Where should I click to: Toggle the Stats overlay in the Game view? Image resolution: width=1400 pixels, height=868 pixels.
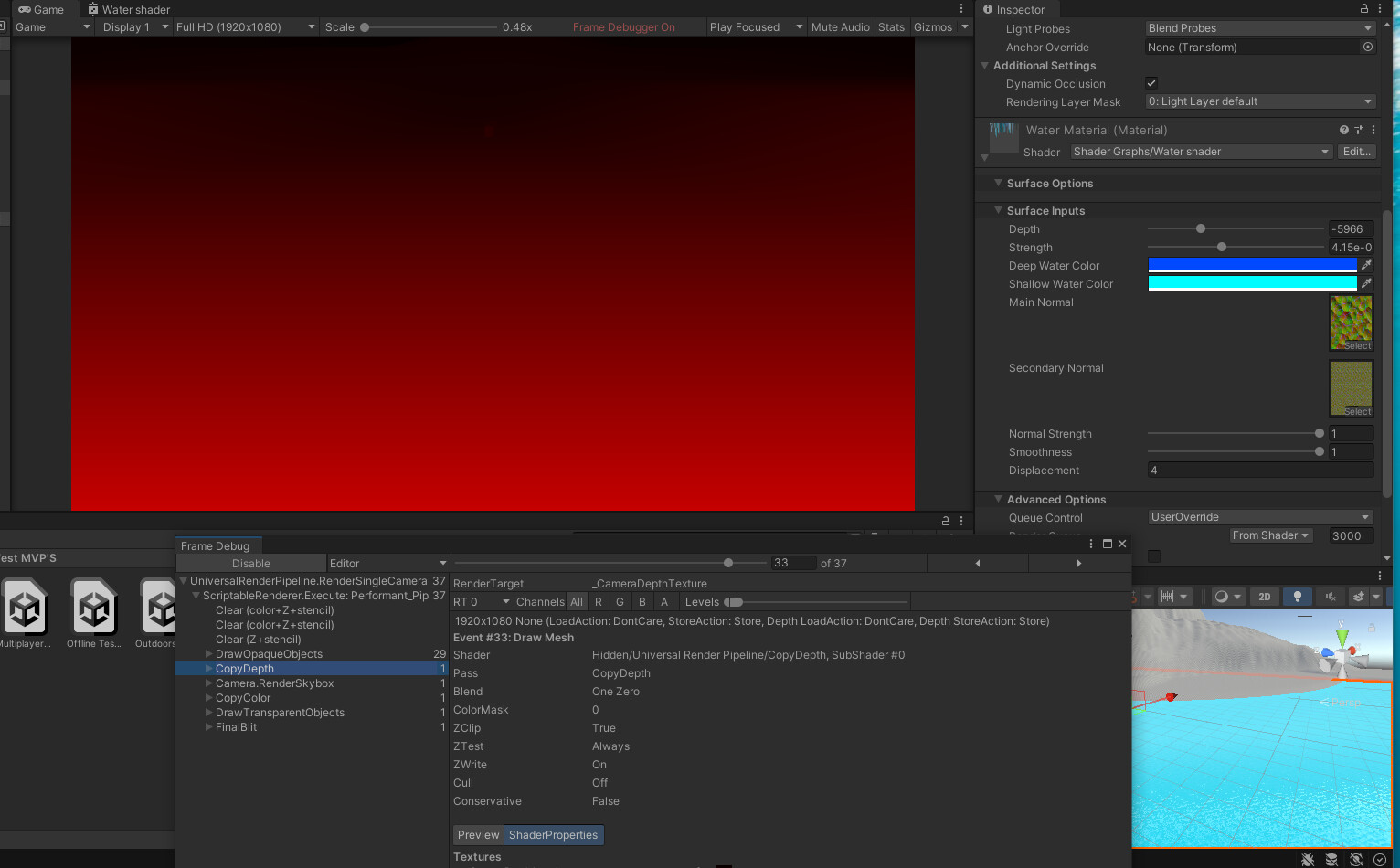point(891,26)
